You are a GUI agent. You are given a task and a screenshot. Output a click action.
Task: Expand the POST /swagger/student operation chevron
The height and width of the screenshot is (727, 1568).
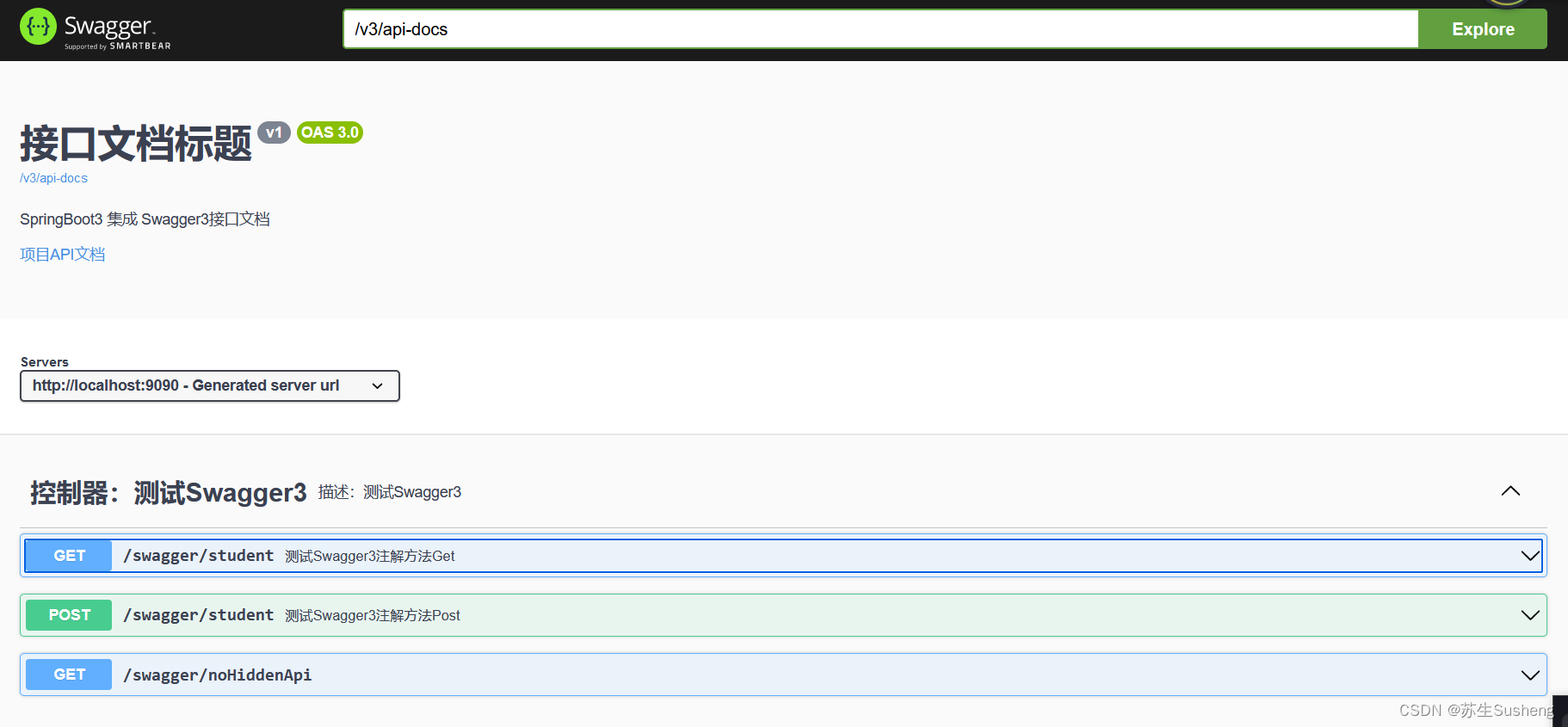pyautogui.click(x=1530, y=615)
